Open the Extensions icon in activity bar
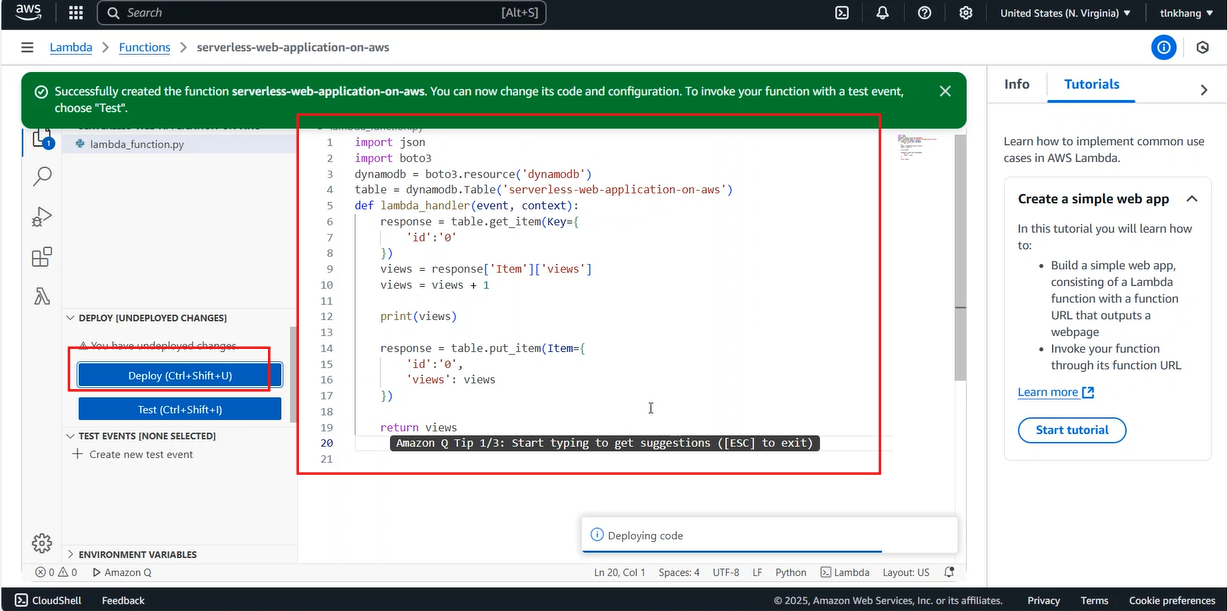Image resolution: width=1227 pixels, height=611 pixels. 42,258
